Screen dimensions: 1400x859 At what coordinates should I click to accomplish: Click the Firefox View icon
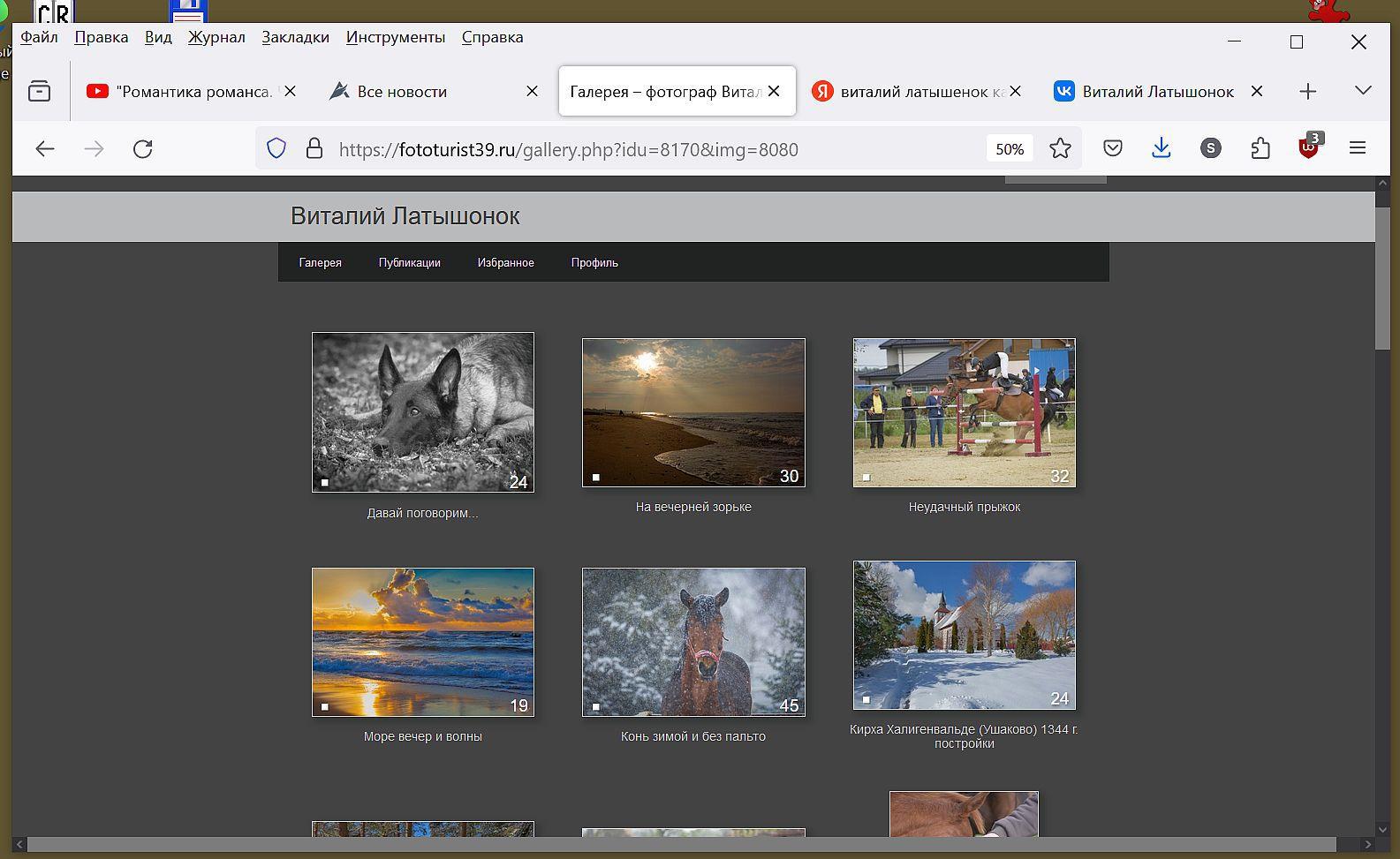point(39,91)
